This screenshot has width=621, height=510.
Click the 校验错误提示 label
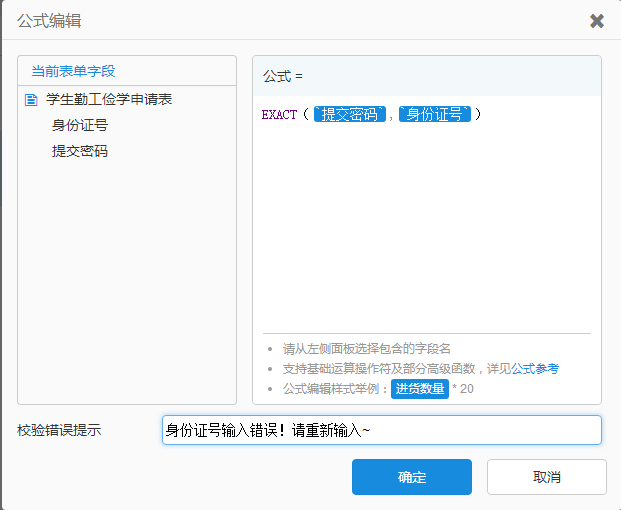coord(59,430)
